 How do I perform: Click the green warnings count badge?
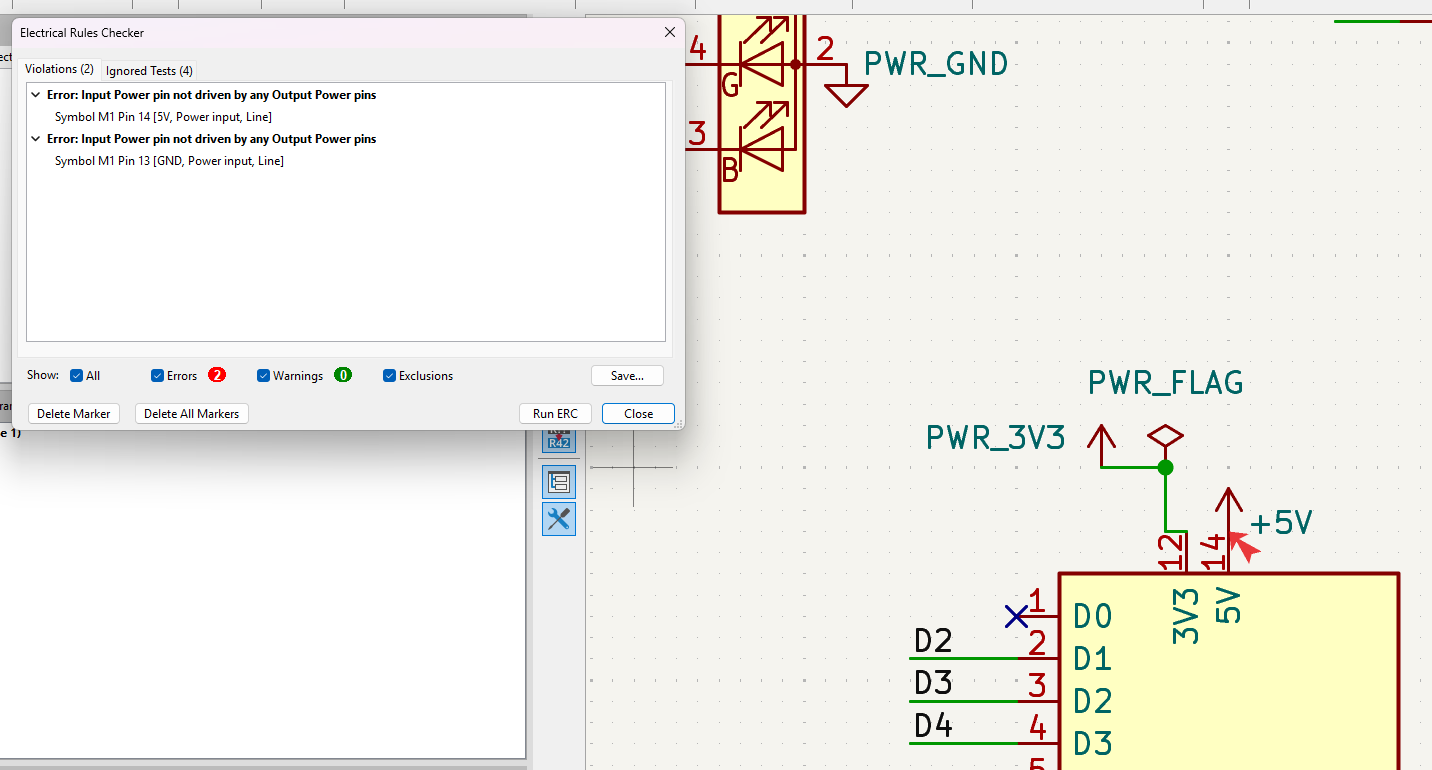pos(343,375)
